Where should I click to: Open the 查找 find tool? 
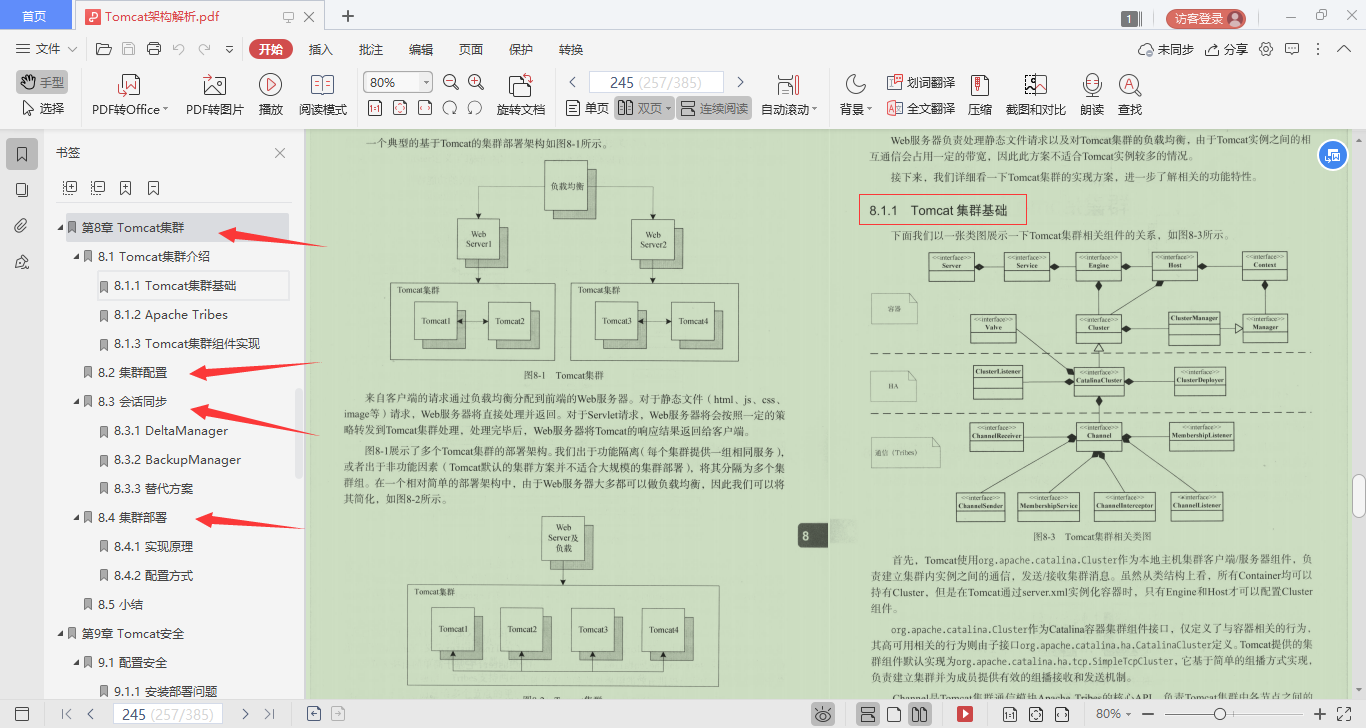pos(1130,94)
